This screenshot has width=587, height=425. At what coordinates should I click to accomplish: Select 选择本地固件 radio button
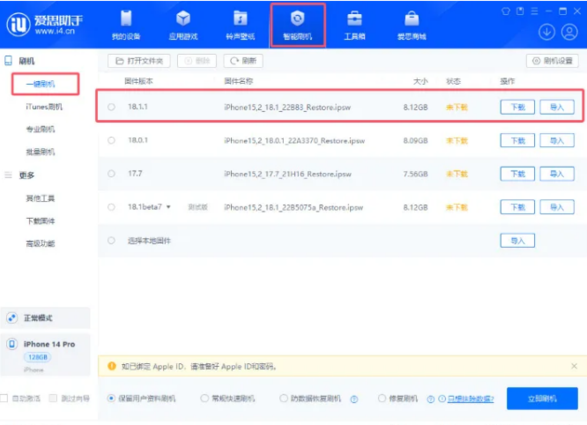click(x=111, y=240)
